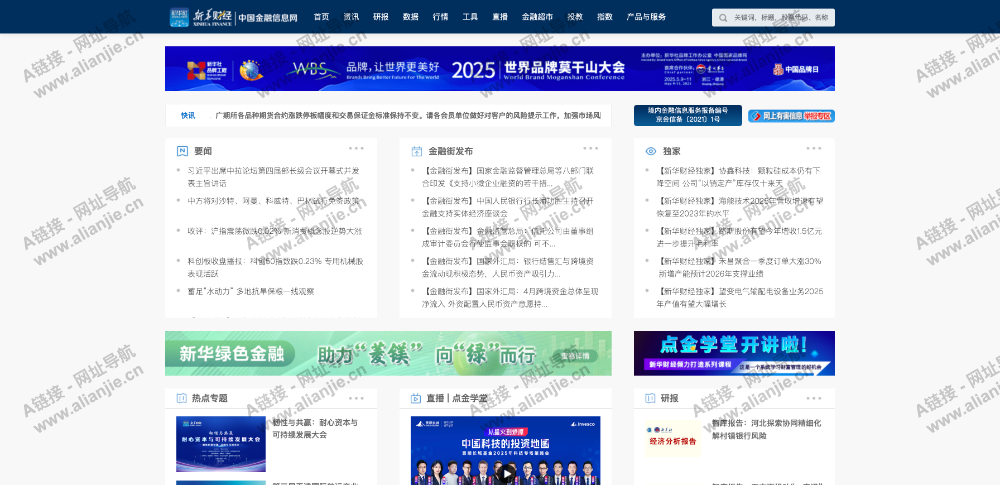Open 望变电气 exclusive article
Image resolution: width=1000 pixels, height=485 pixels.
click(x=740, y=298)
